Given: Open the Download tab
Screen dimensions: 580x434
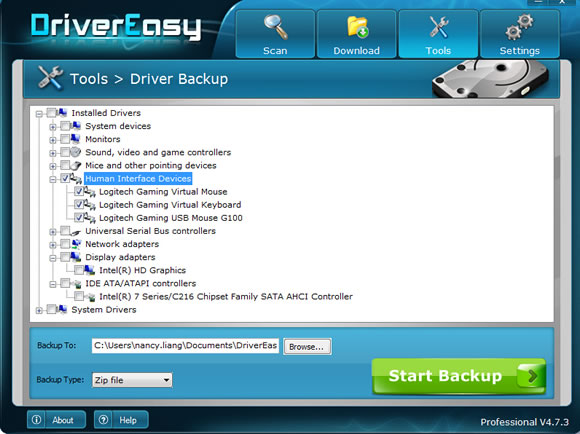Looking at the screenshot, I should 357,34.
